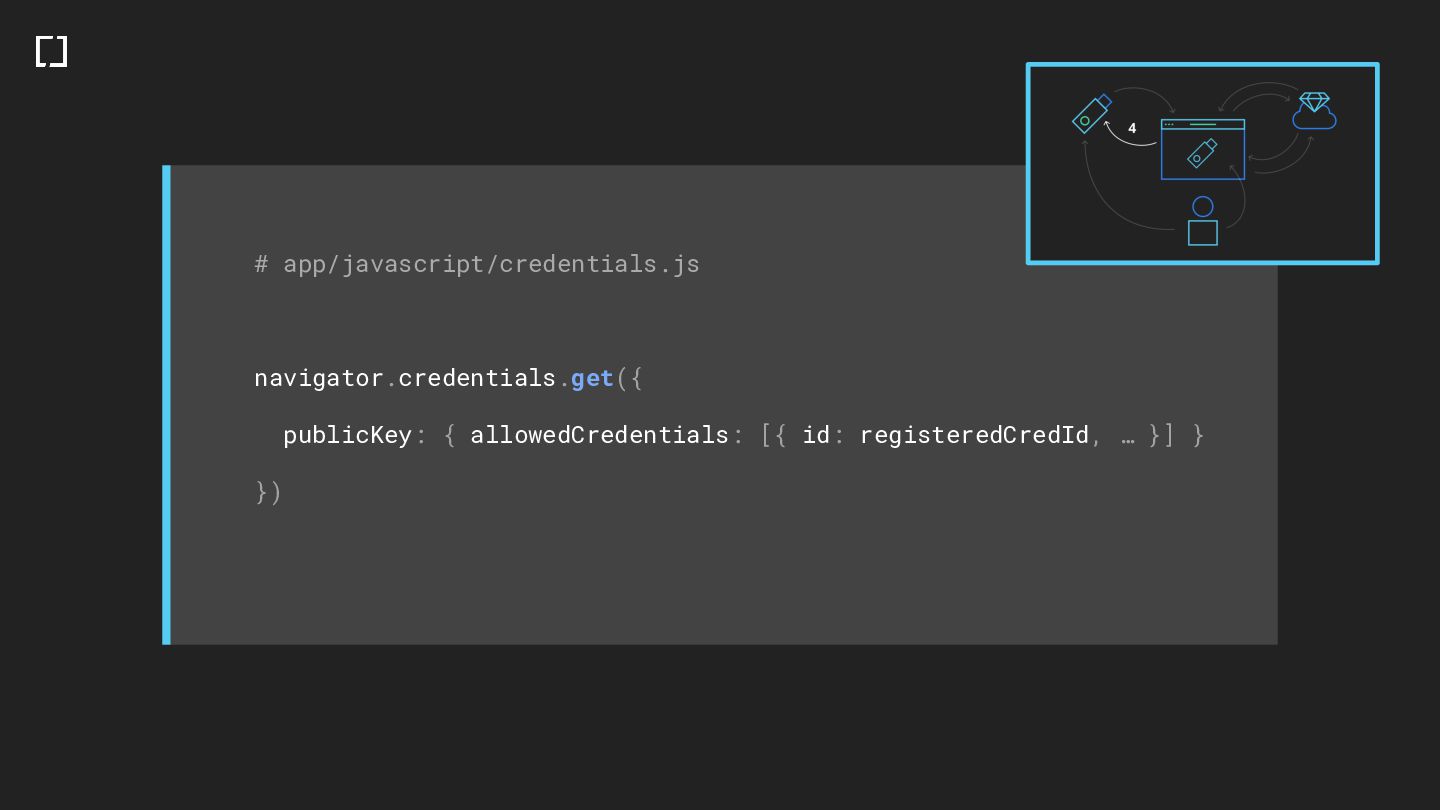Click the user's circular head icon
The height and width of the screenshot is (810, 1440).
coord(1203,206)
